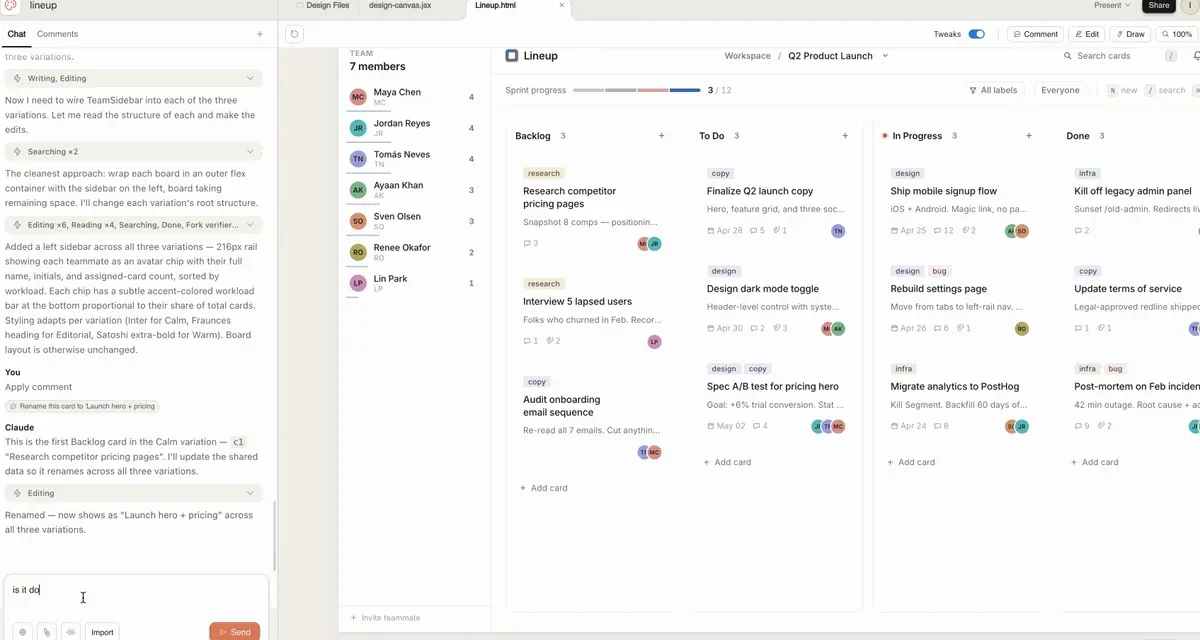The width and height of the screenshot is (1200, 640).
Task: Click the Sprint progress bar
Action: pos(636,90)
